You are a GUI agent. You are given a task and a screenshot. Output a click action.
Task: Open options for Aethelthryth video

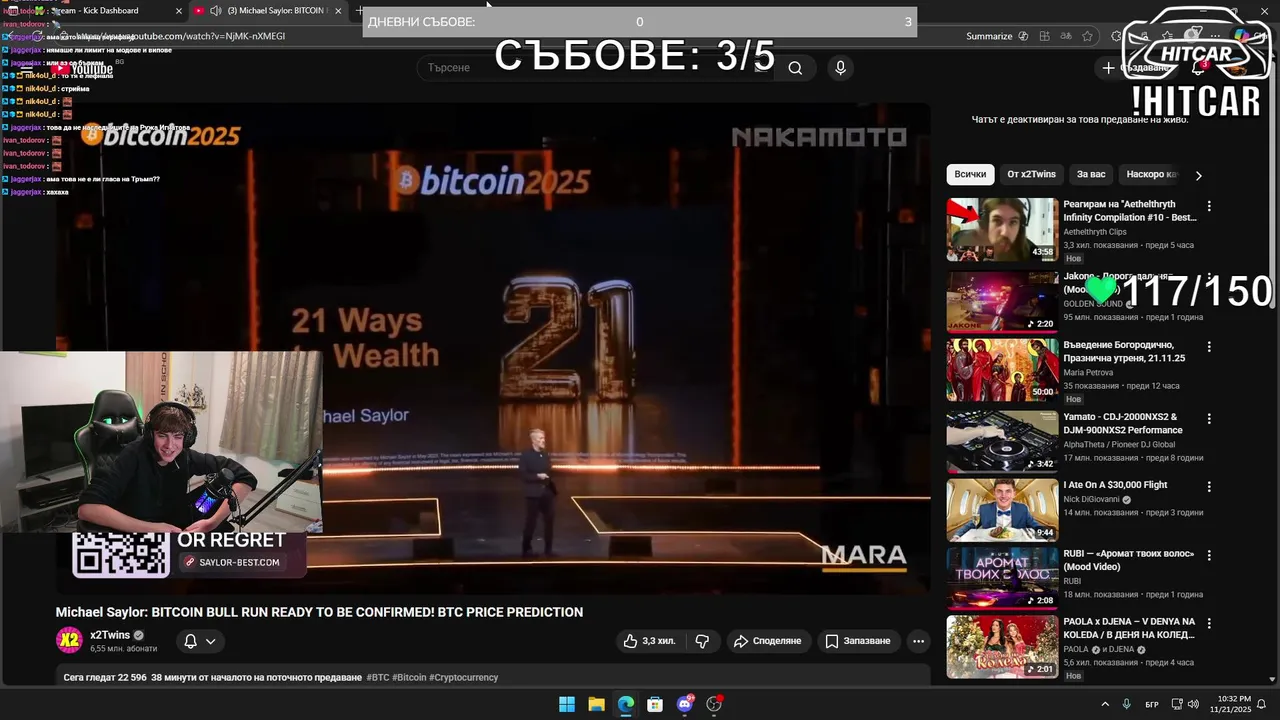click(x=1209, y=206)
